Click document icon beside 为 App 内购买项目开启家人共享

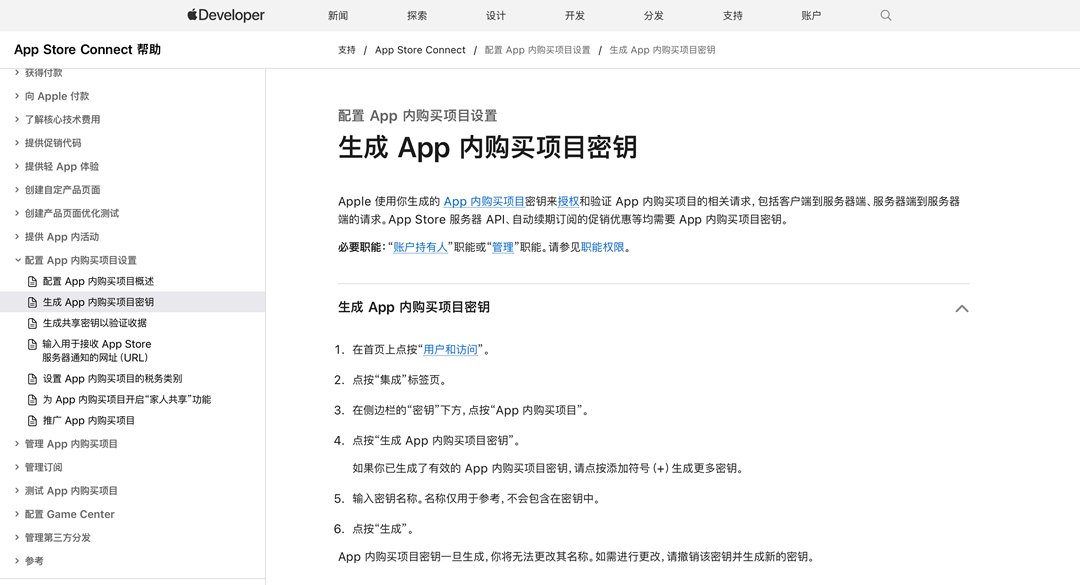[32, 400]
